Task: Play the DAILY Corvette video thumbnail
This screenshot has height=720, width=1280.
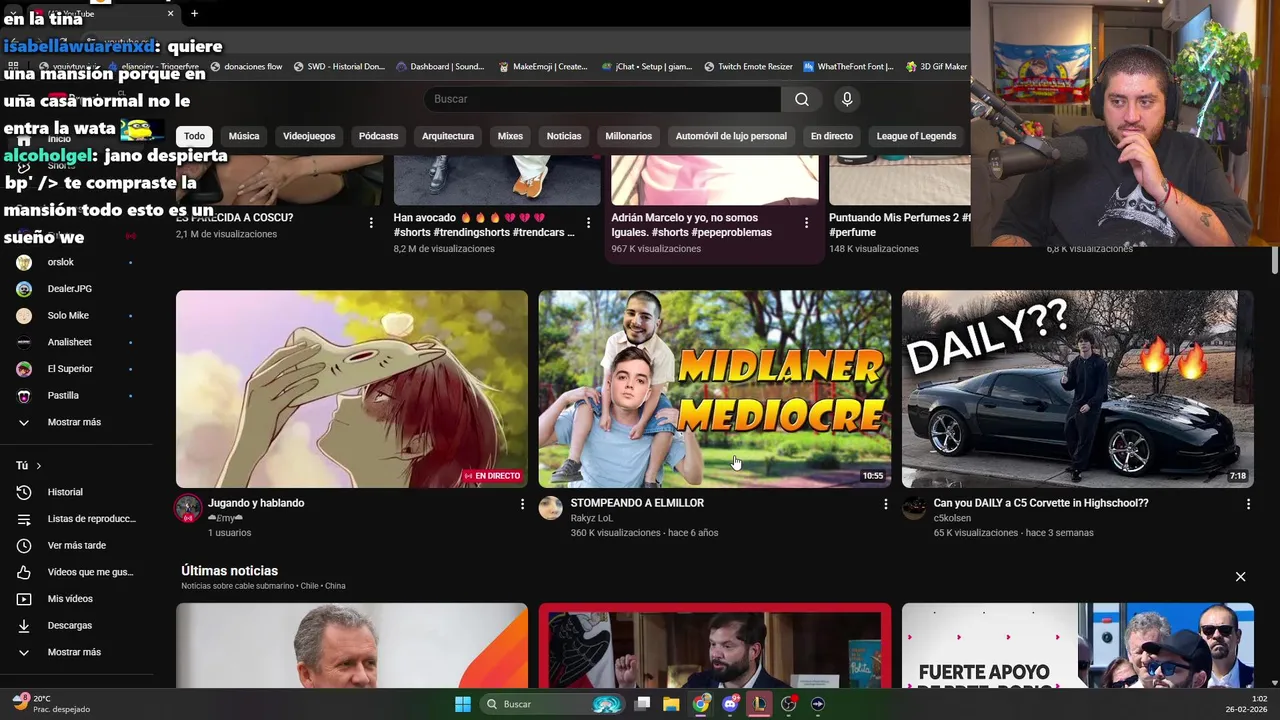Action: pyautogui.click(x=1077, y=389)
